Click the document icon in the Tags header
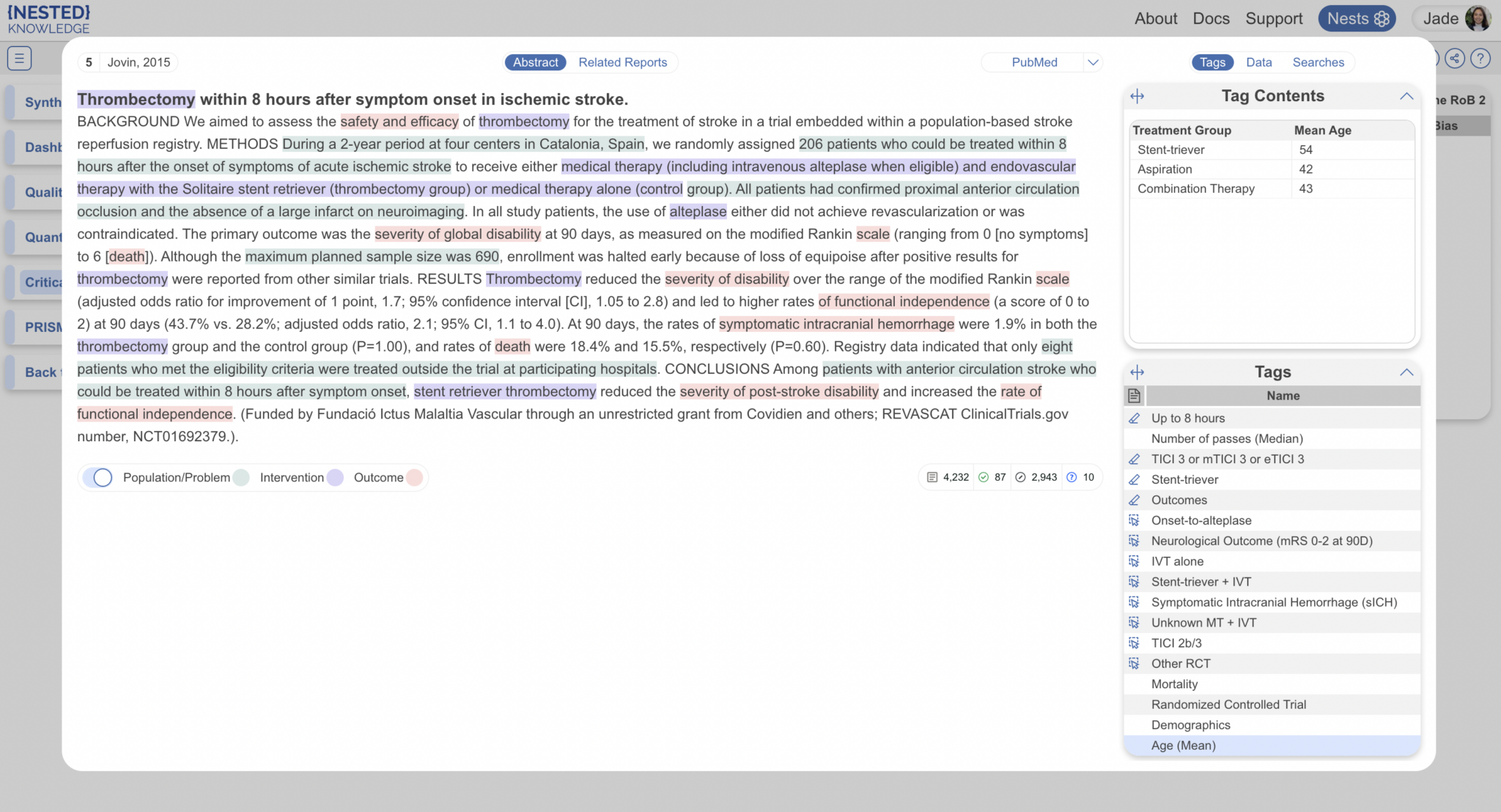 [1133, 395]
